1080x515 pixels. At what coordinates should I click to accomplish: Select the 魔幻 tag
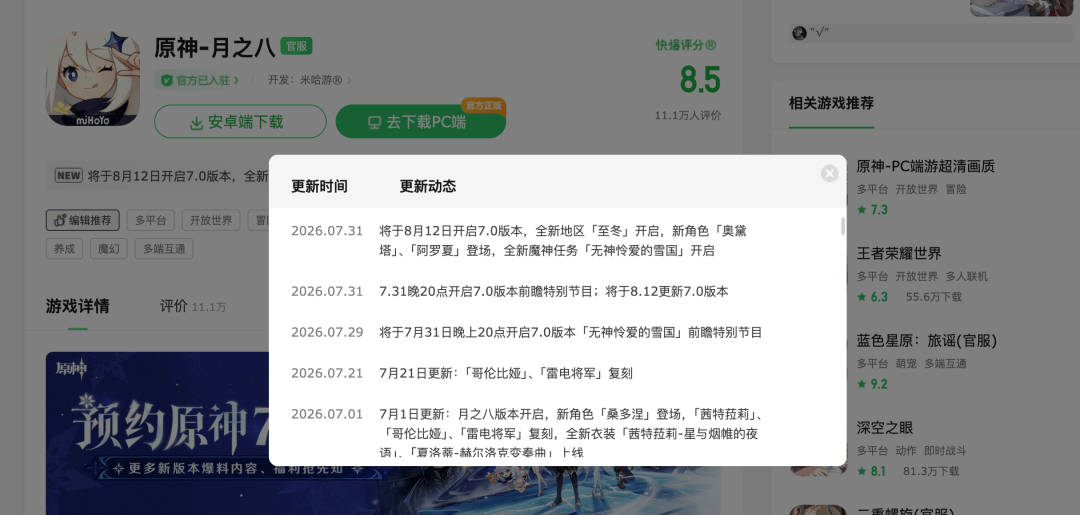point(109,249)
